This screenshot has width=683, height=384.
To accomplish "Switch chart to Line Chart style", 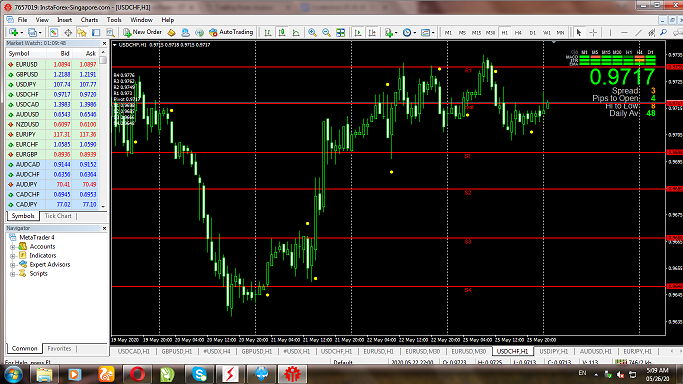I will (x=296, y=33).
